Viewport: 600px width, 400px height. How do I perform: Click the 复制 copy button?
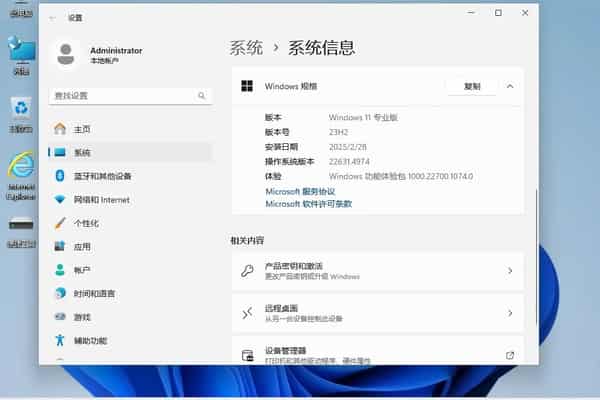(x=472, y=87)
